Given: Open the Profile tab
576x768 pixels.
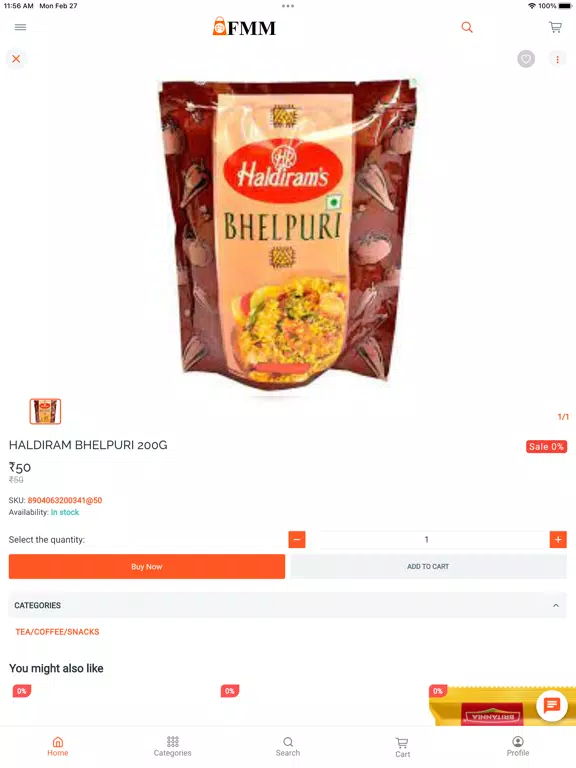Looking at the screenshot, I should 518,746.
